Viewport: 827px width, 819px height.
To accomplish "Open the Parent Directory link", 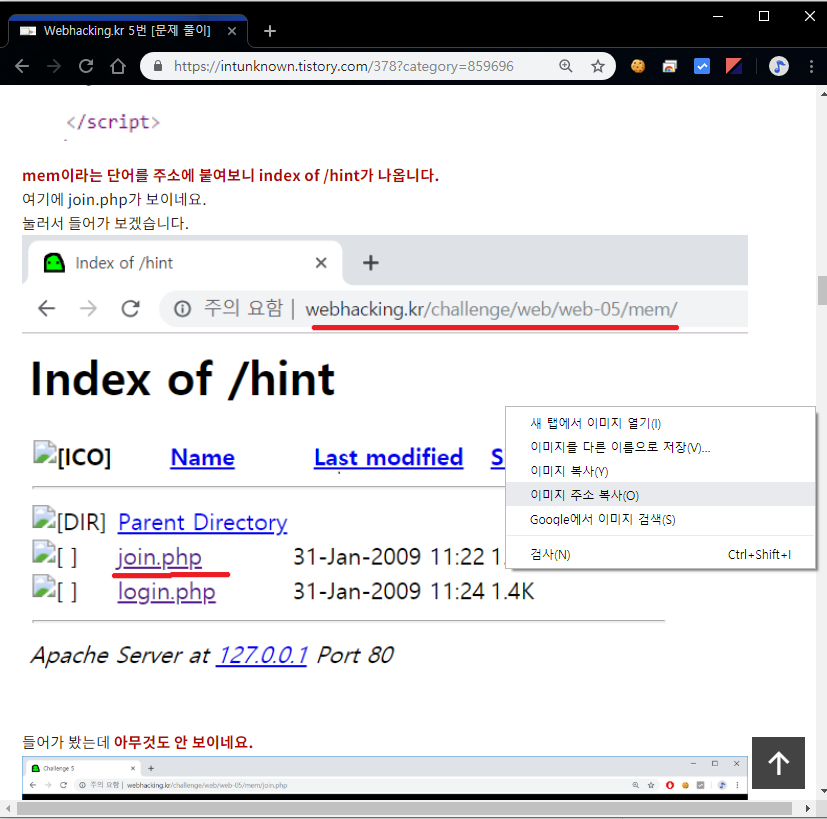I will [203, 523].
